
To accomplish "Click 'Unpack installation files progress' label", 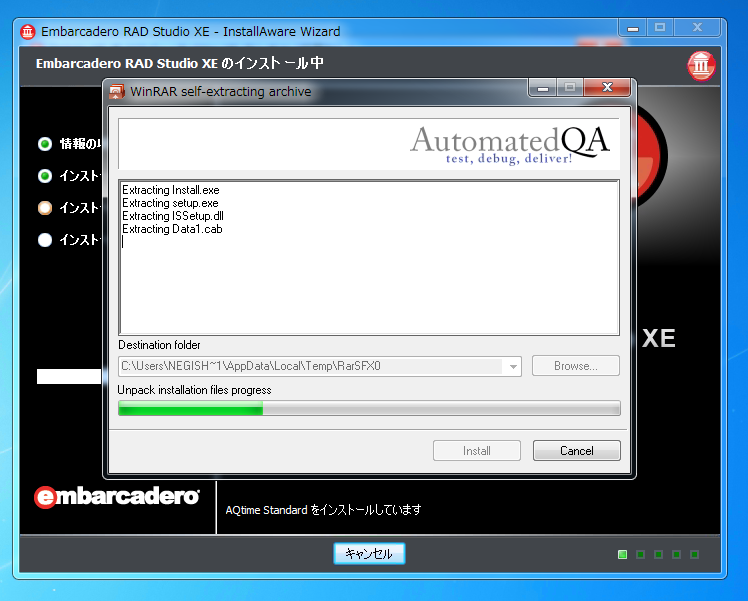I will click(194, 390).
